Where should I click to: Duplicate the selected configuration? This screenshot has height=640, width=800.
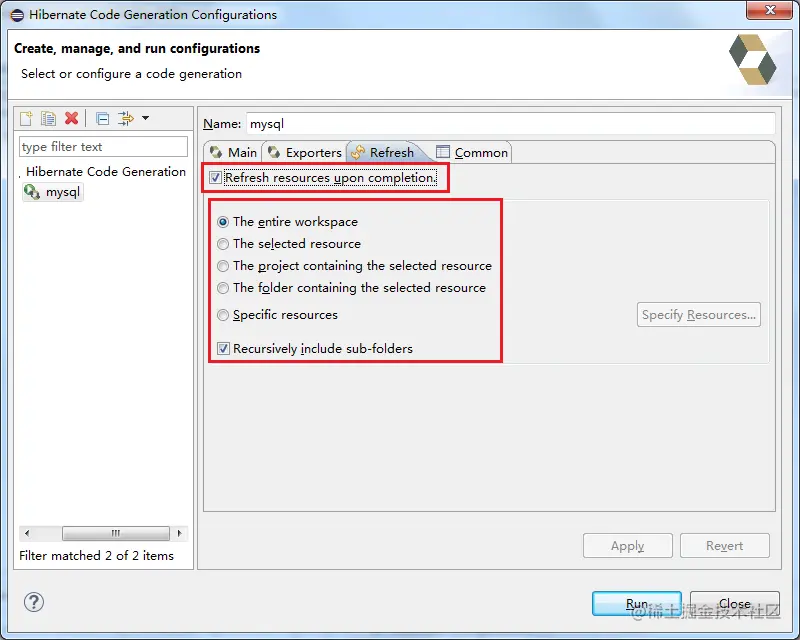[x=47, y=118]
